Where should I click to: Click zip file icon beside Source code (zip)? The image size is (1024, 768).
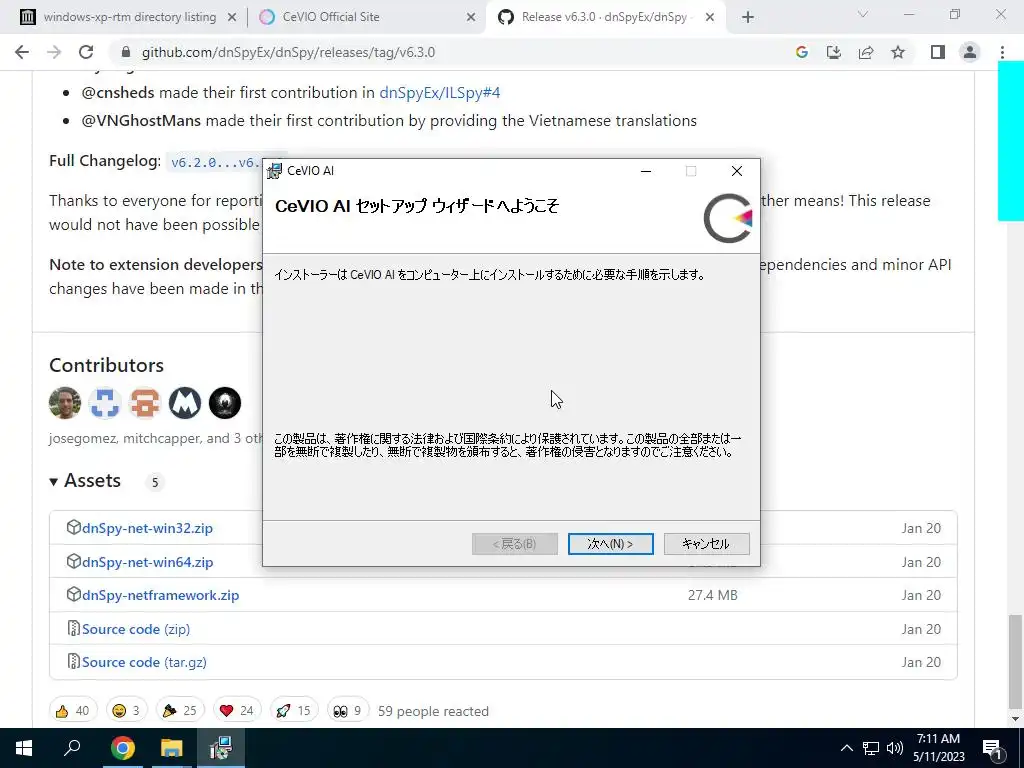point(74,628)
